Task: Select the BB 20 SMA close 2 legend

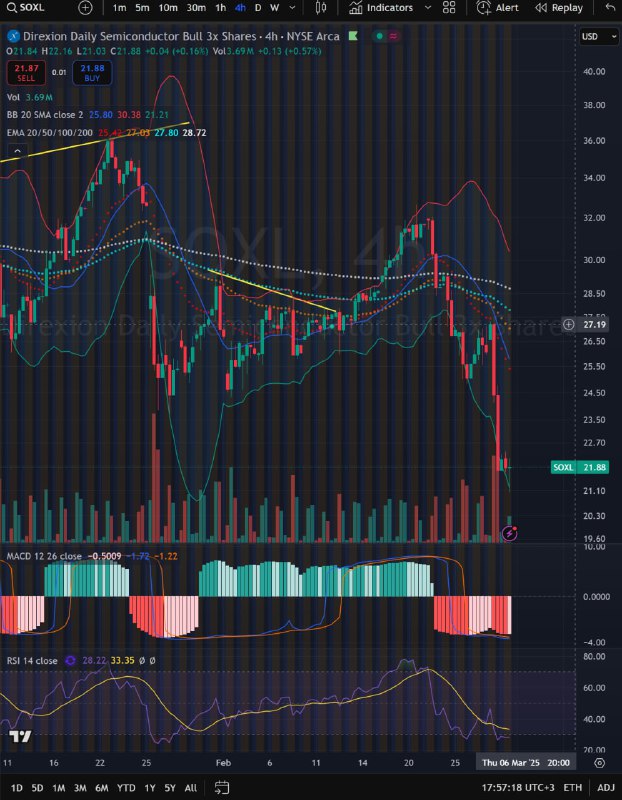Action: [45, 115]
